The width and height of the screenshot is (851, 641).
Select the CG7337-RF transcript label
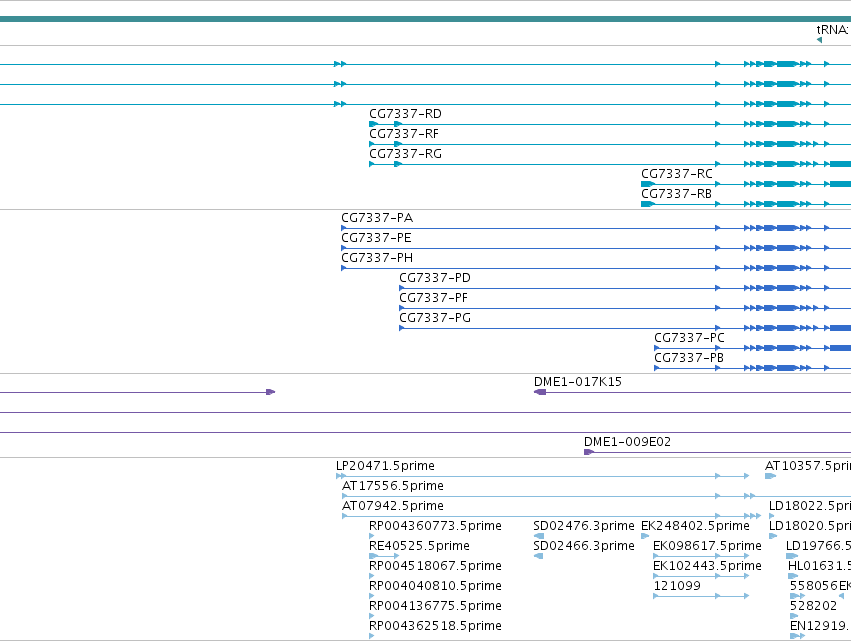pos(403,134)
